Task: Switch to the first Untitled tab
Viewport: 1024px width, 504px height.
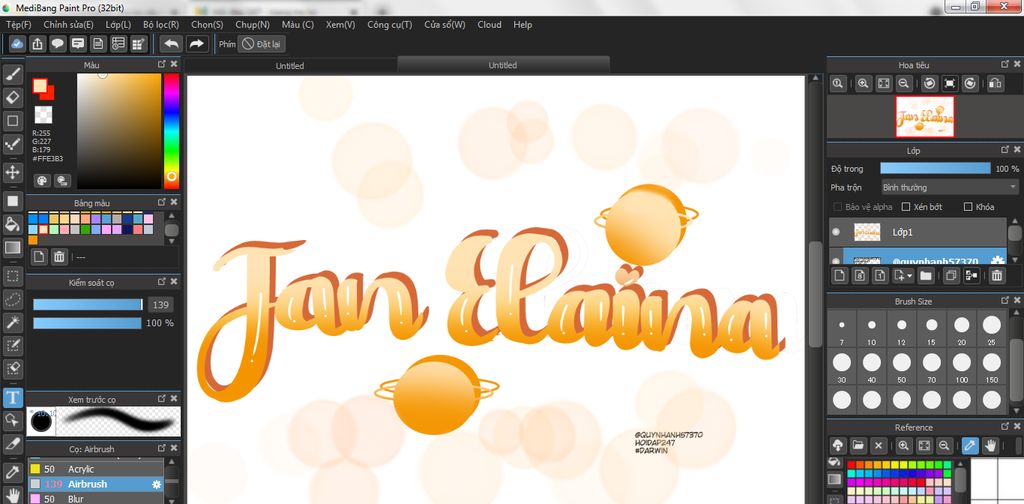Action: (290, 65)
